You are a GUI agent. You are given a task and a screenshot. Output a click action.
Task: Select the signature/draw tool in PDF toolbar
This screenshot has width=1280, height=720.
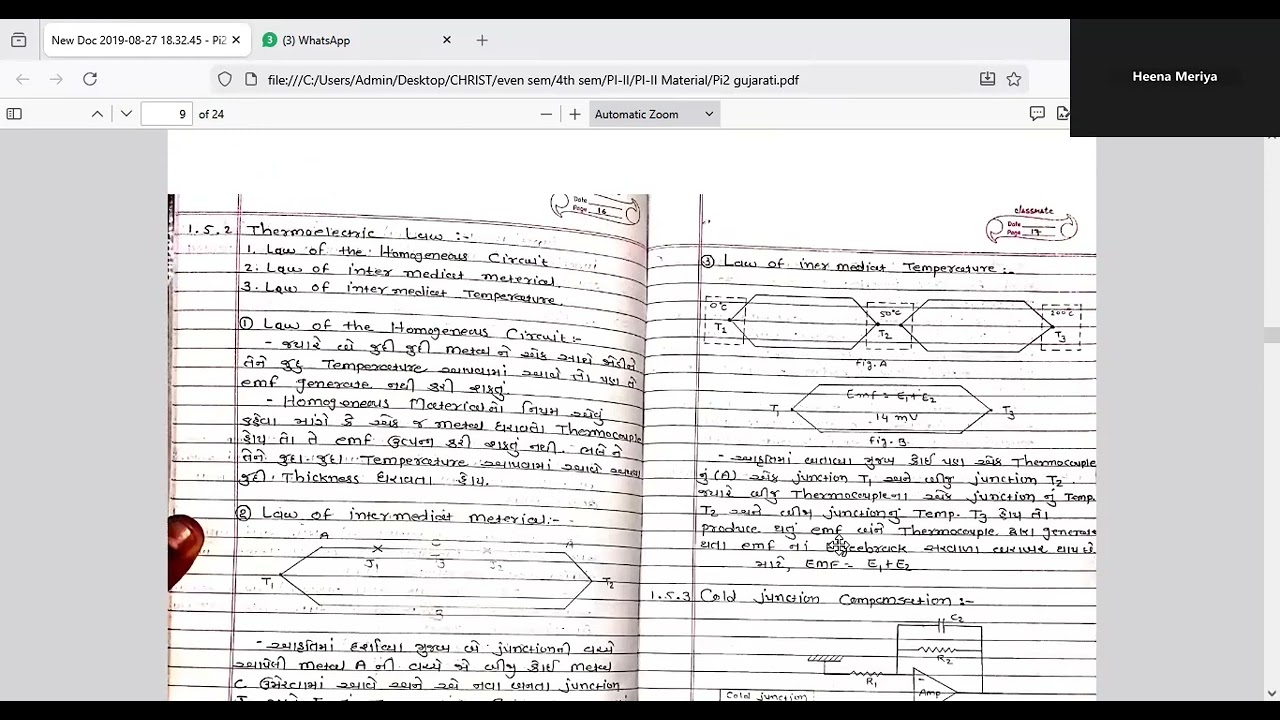coord(1062,114)
